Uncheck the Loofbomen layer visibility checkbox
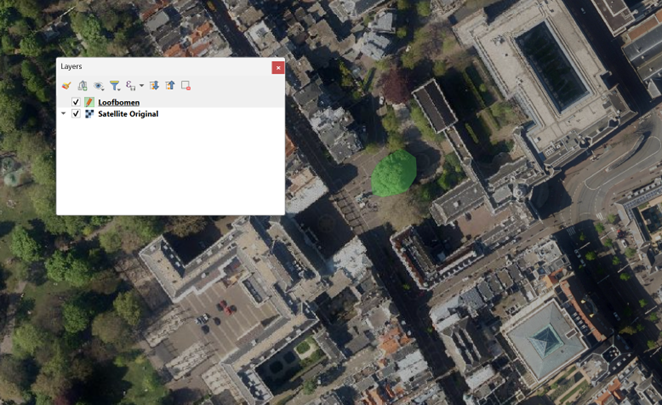Screen dimensions: 662x405 (x=76, y=102)
